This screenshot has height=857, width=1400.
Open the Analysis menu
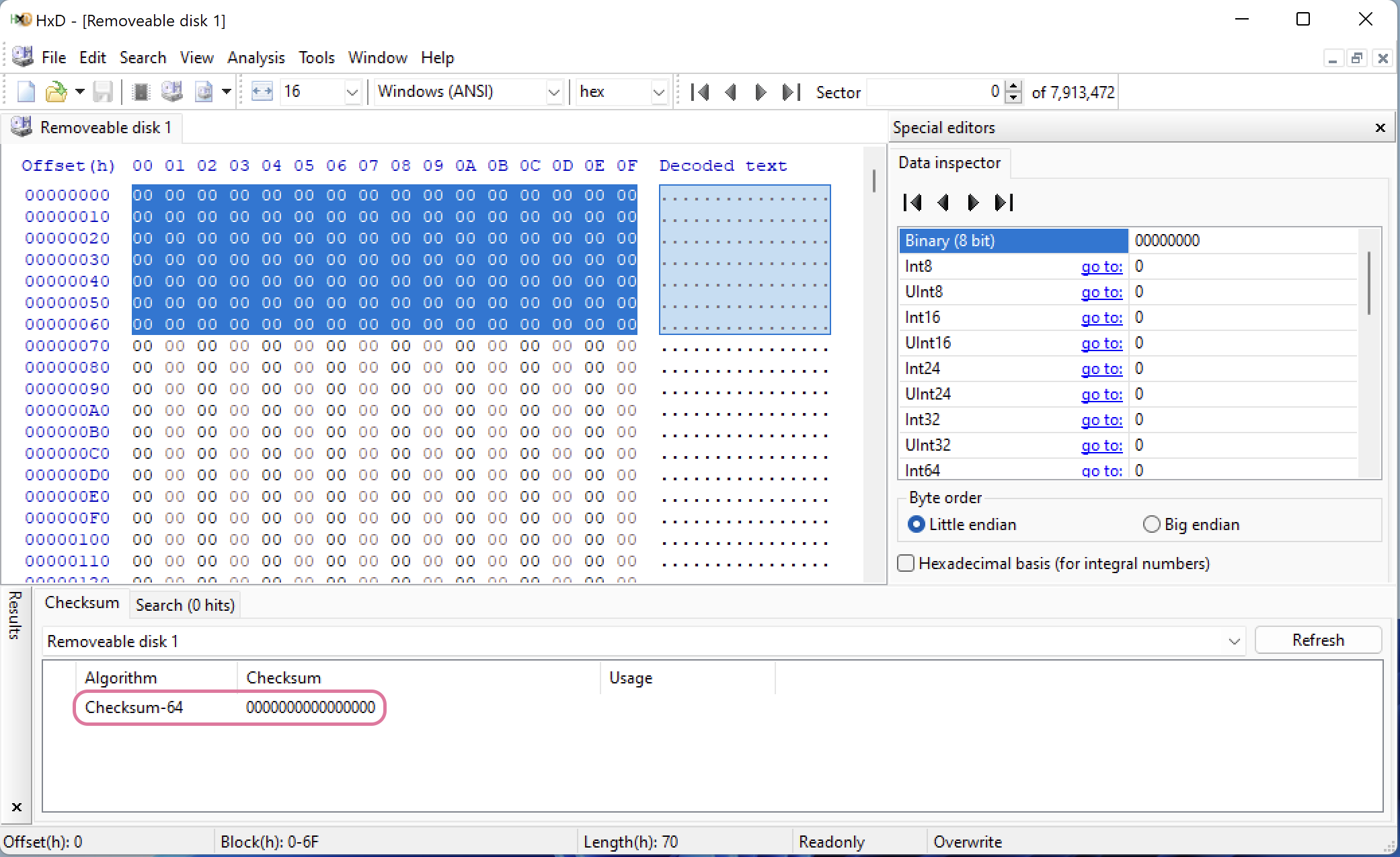(x=256, y=58)
